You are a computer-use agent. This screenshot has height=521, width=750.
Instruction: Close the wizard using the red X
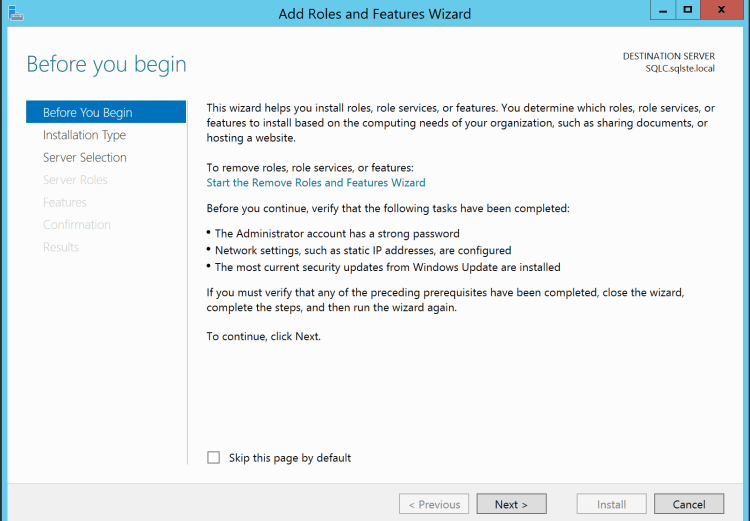(725, 10)
